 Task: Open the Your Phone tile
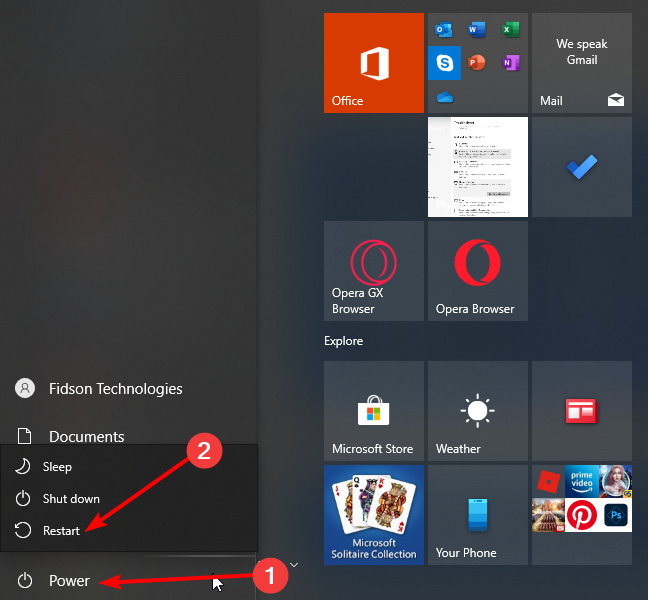click(478, 515)
